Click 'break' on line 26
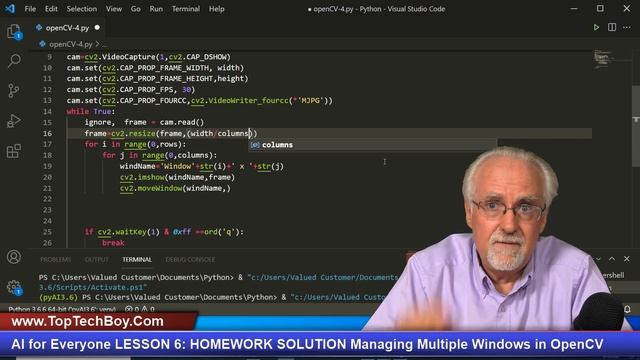 [x=113, y=243]
